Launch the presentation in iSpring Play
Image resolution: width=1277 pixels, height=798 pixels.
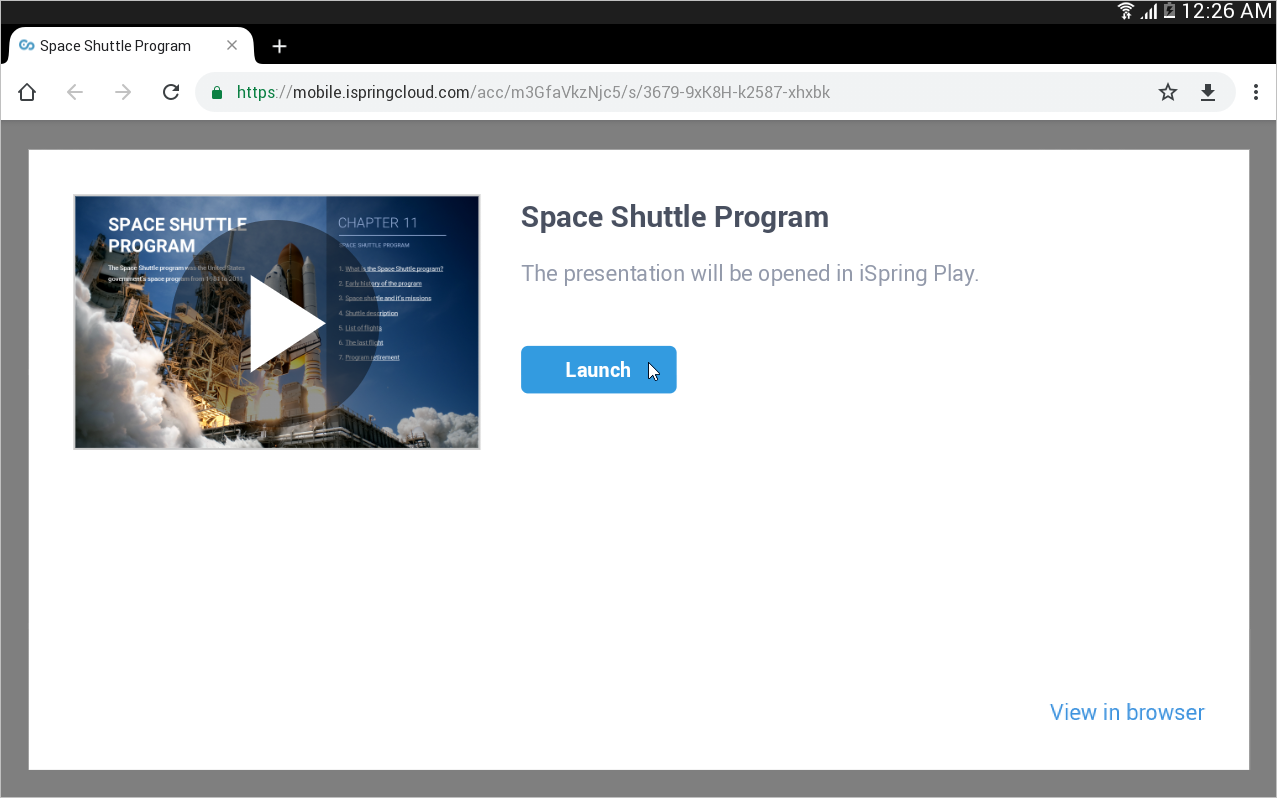click(x=599, y=370)
